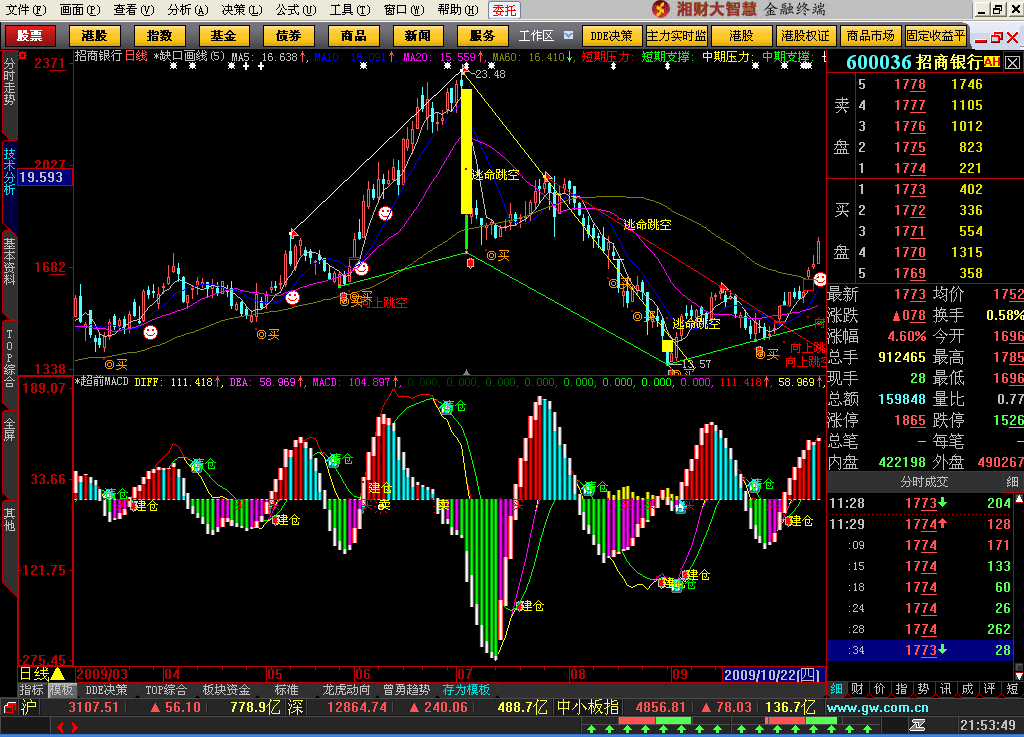Click the 委托 trading button
The height and width of the screenshot is (737, 1024).
tap(504, 10)
